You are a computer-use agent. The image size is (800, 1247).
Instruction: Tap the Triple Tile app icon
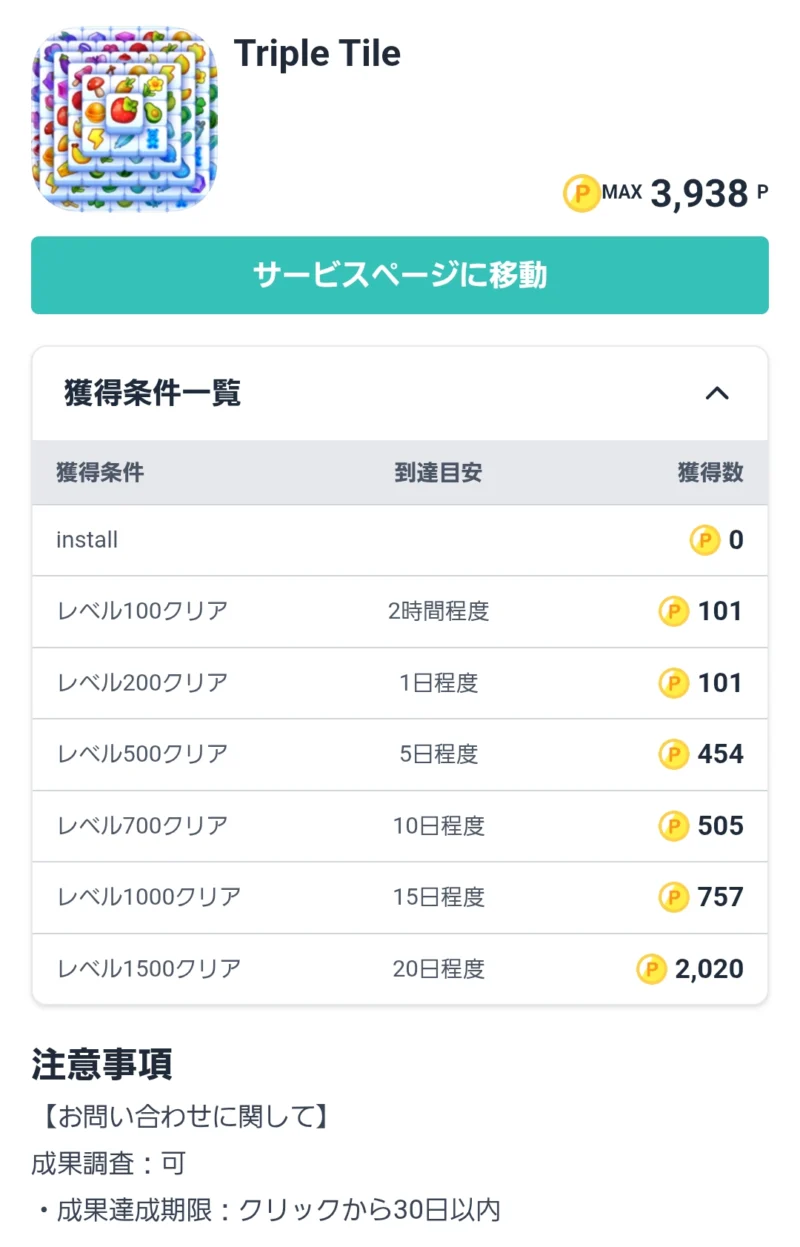click(x=125, y=119)
